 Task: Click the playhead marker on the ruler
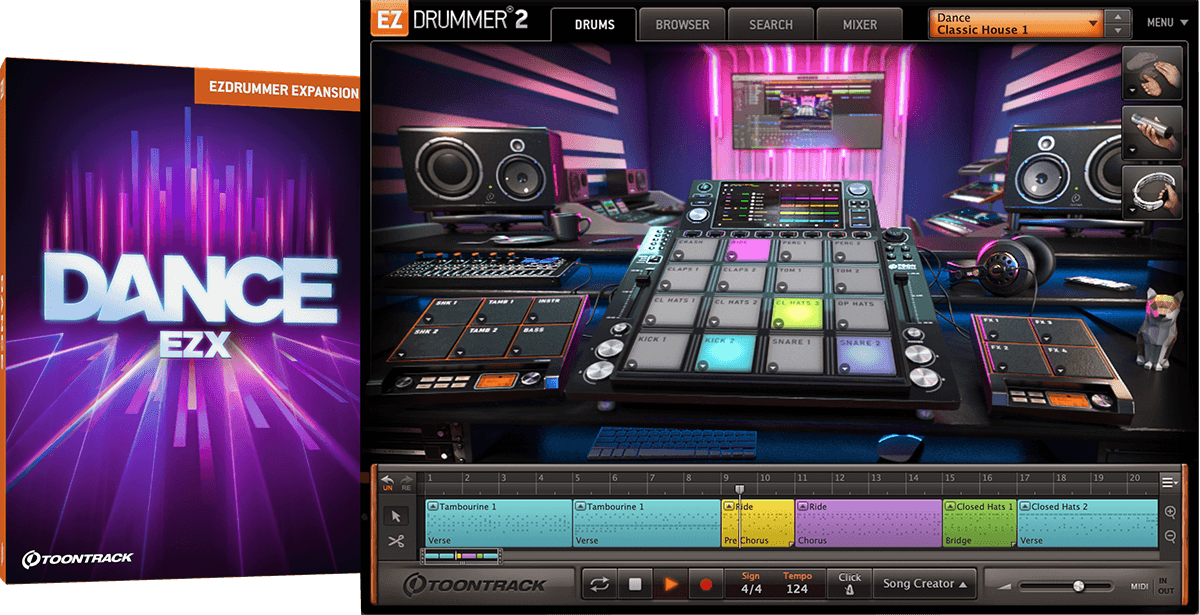point(740,490)
